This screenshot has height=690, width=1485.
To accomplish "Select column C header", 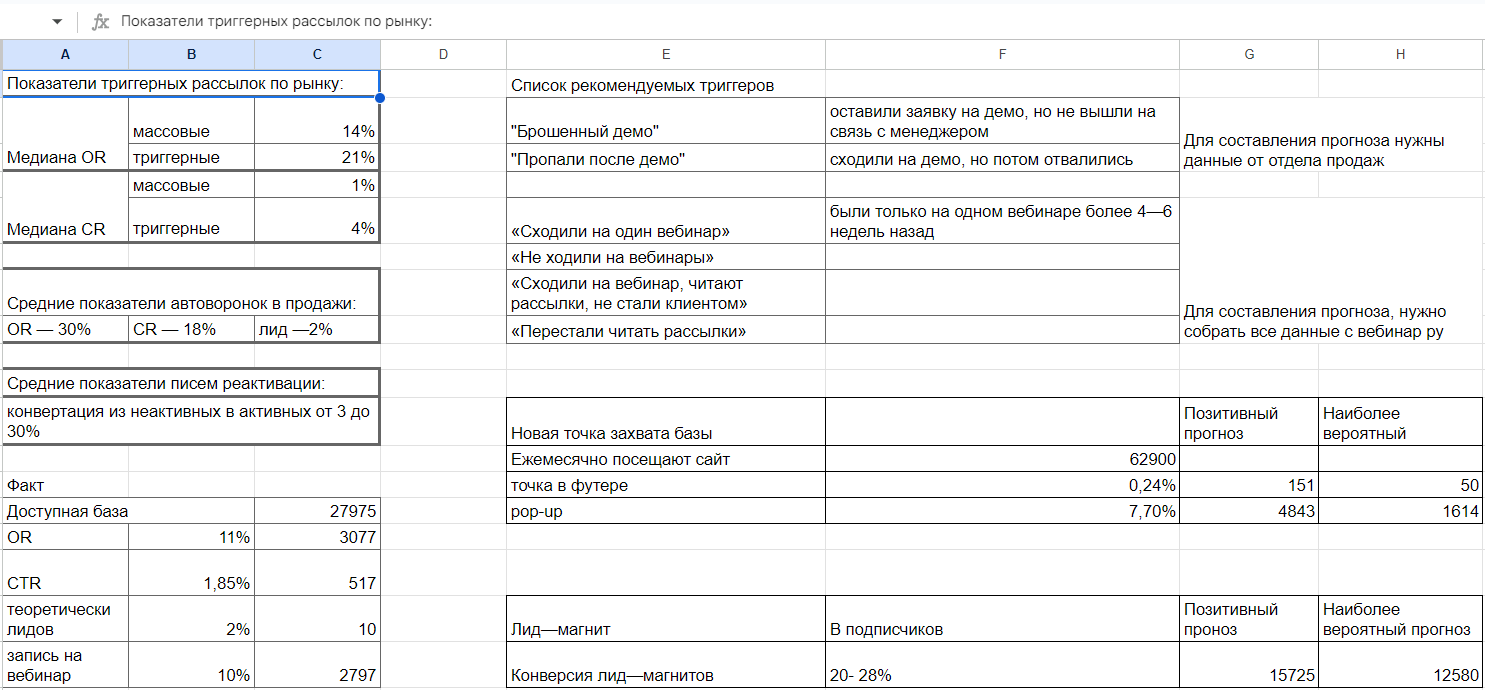I will point(317,55).
